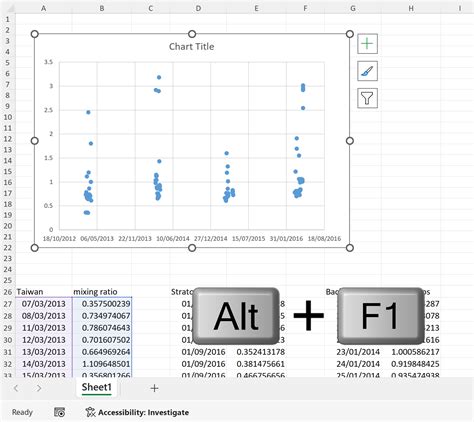The width and height of the screenshot is (474, 422).
Task: Select column C header
Action: pos(151,9)
